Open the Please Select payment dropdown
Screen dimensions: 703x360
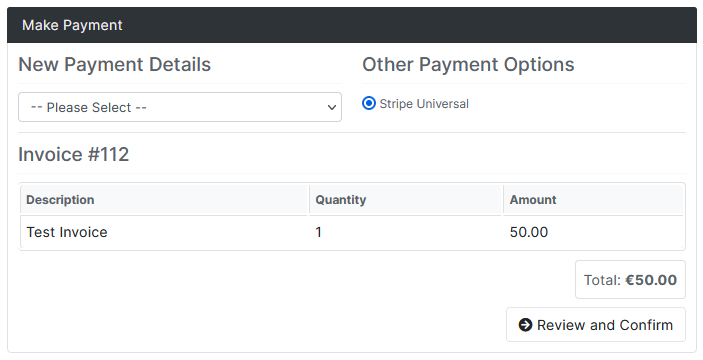click(x=180, y=107)
